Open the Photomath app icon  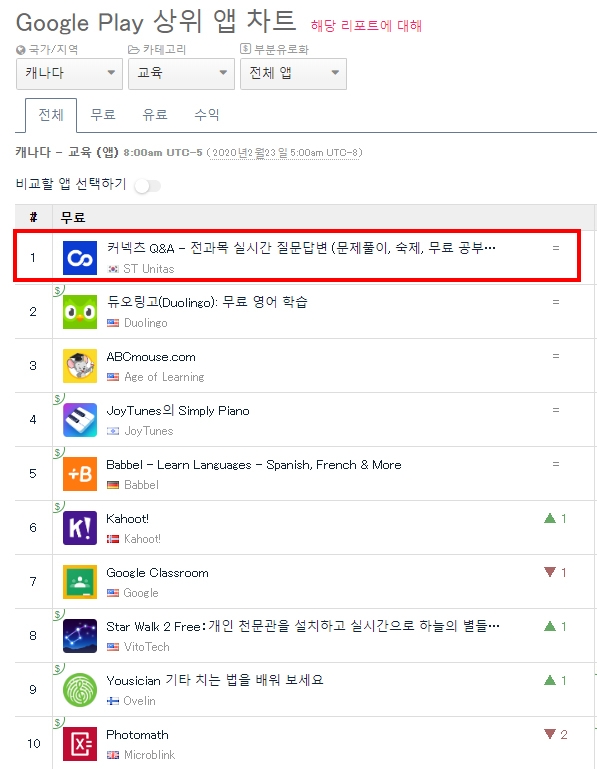coord(80,743)
